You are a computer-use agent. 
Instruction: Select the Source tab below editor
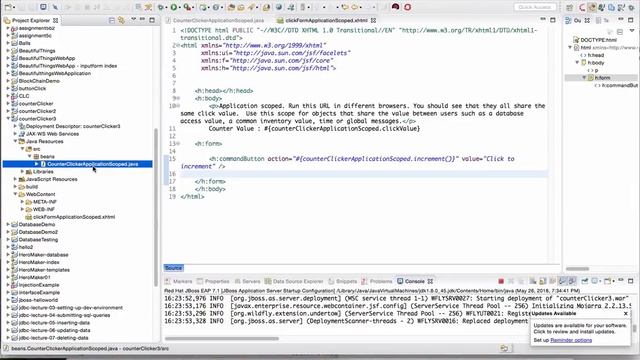(x=173, y=268)
